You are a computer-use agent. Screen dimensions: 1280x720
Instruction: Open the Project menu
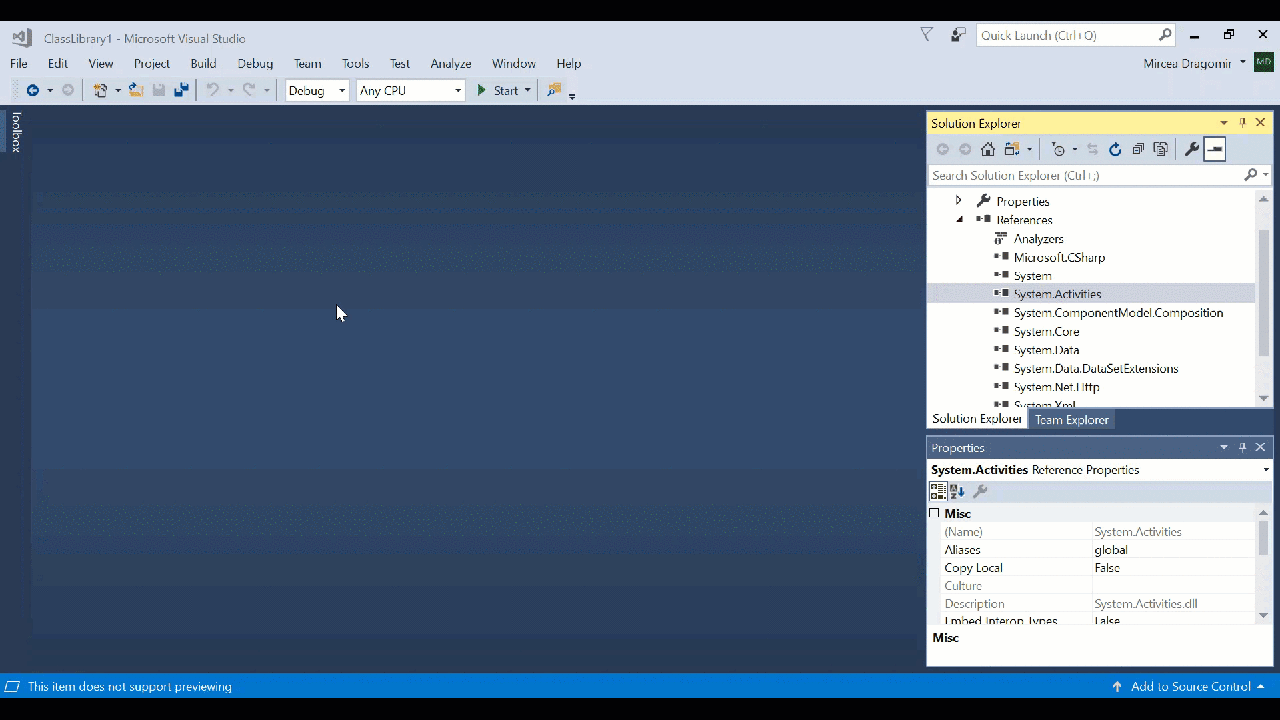tap(152, 63)
